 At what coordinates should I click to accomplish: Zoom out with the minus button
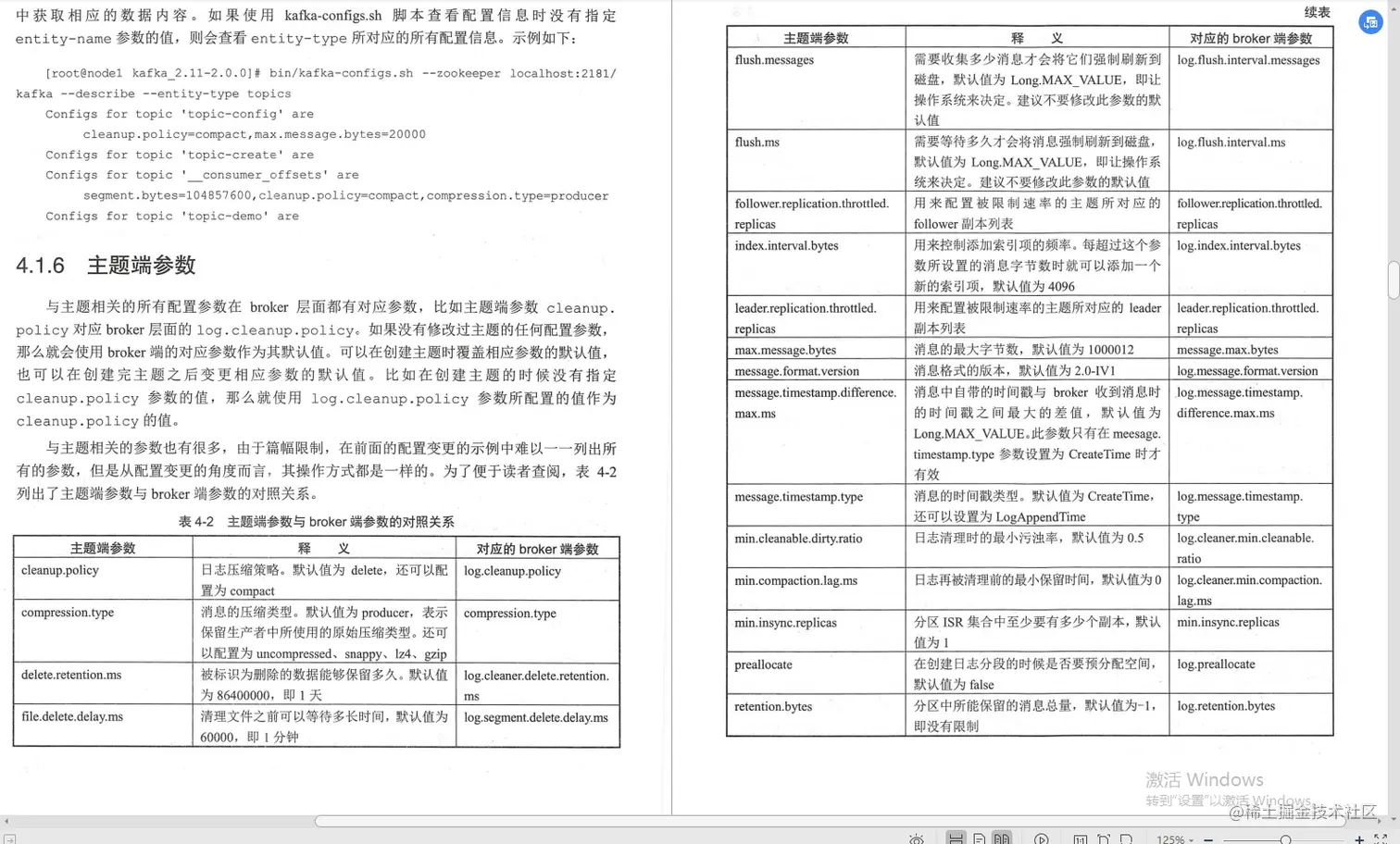coord(1209,838)
